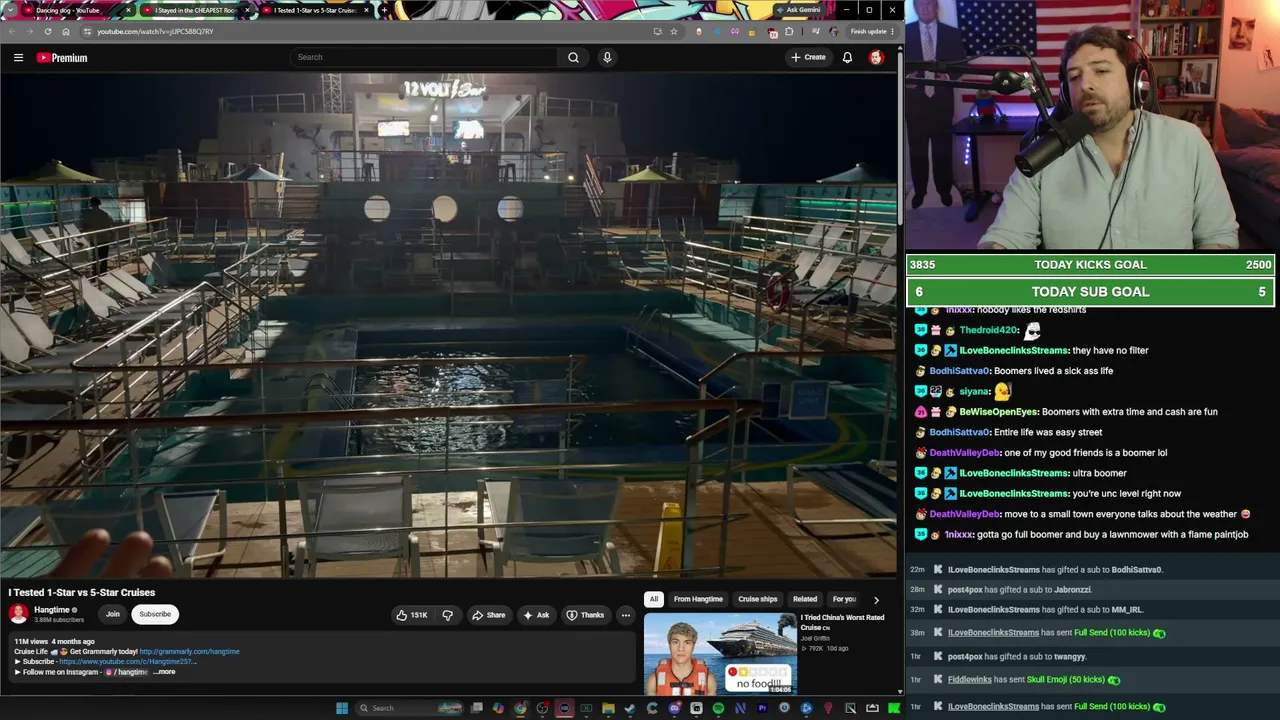The width and height of the screenshot is (1280, 720).
Task: Click the cruise video player
Action: pos(449,326)
